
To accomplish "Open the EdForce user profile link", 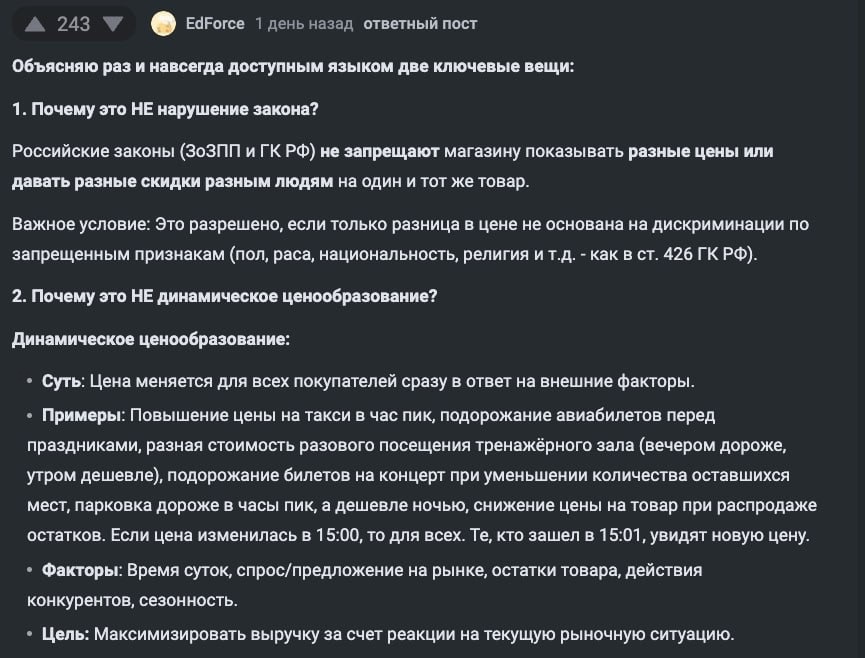I will point(215,24).
